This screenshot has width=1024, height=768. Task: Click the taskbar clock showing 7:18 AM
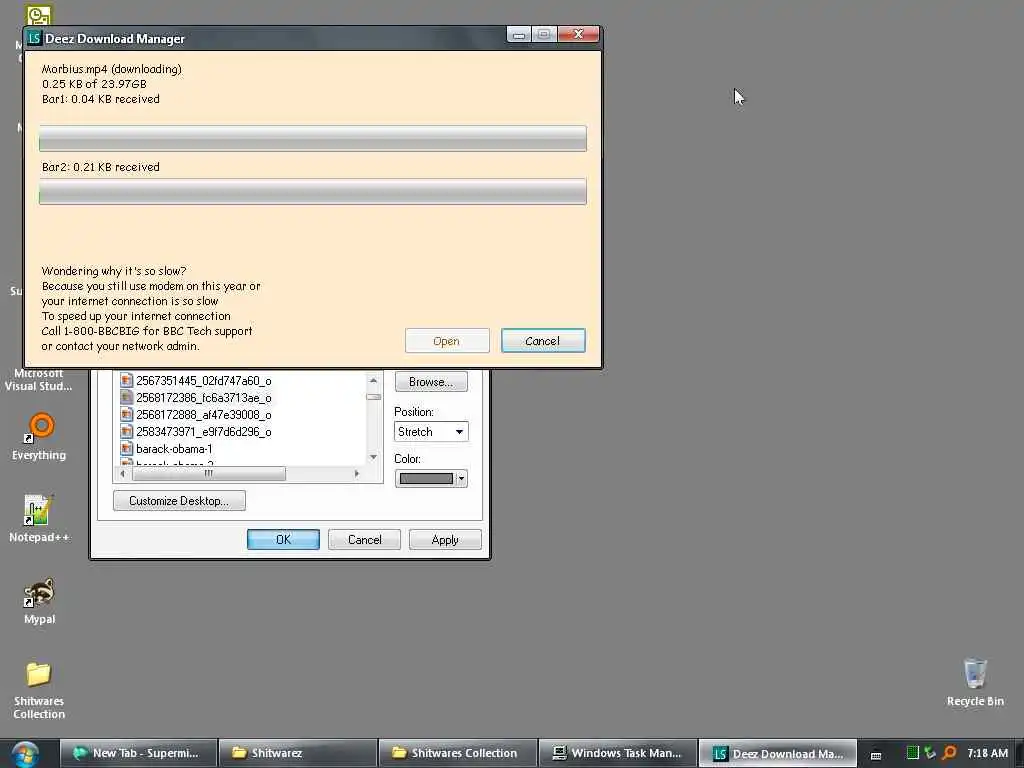point(987,753)
